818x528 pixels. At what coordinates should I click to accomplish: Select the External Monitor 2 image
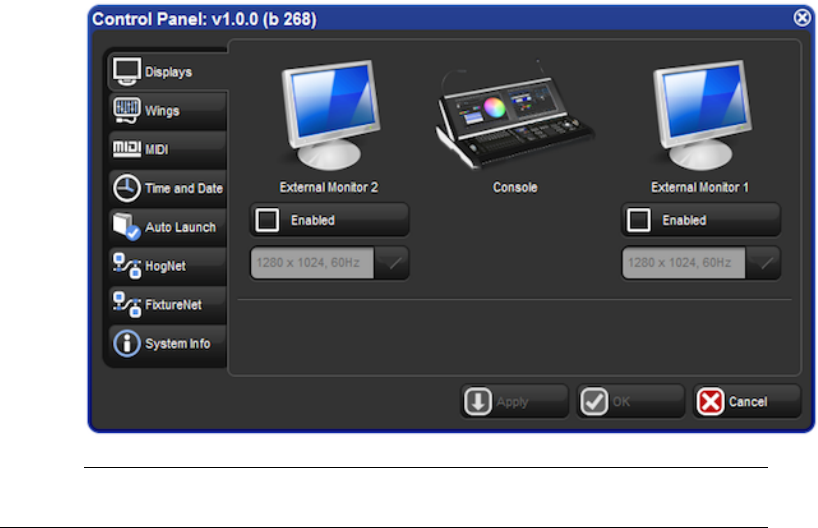tap(331, 115)
